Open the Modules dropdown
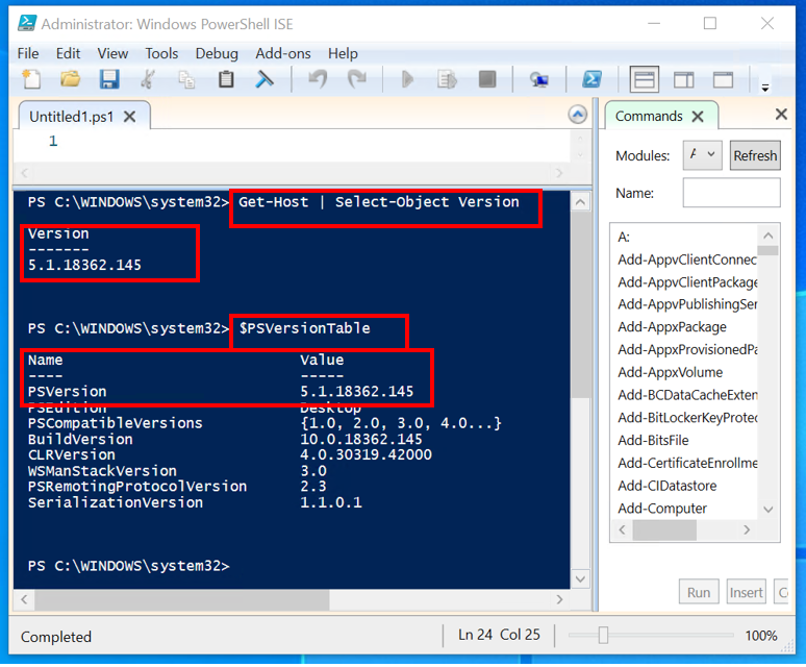 702,155
